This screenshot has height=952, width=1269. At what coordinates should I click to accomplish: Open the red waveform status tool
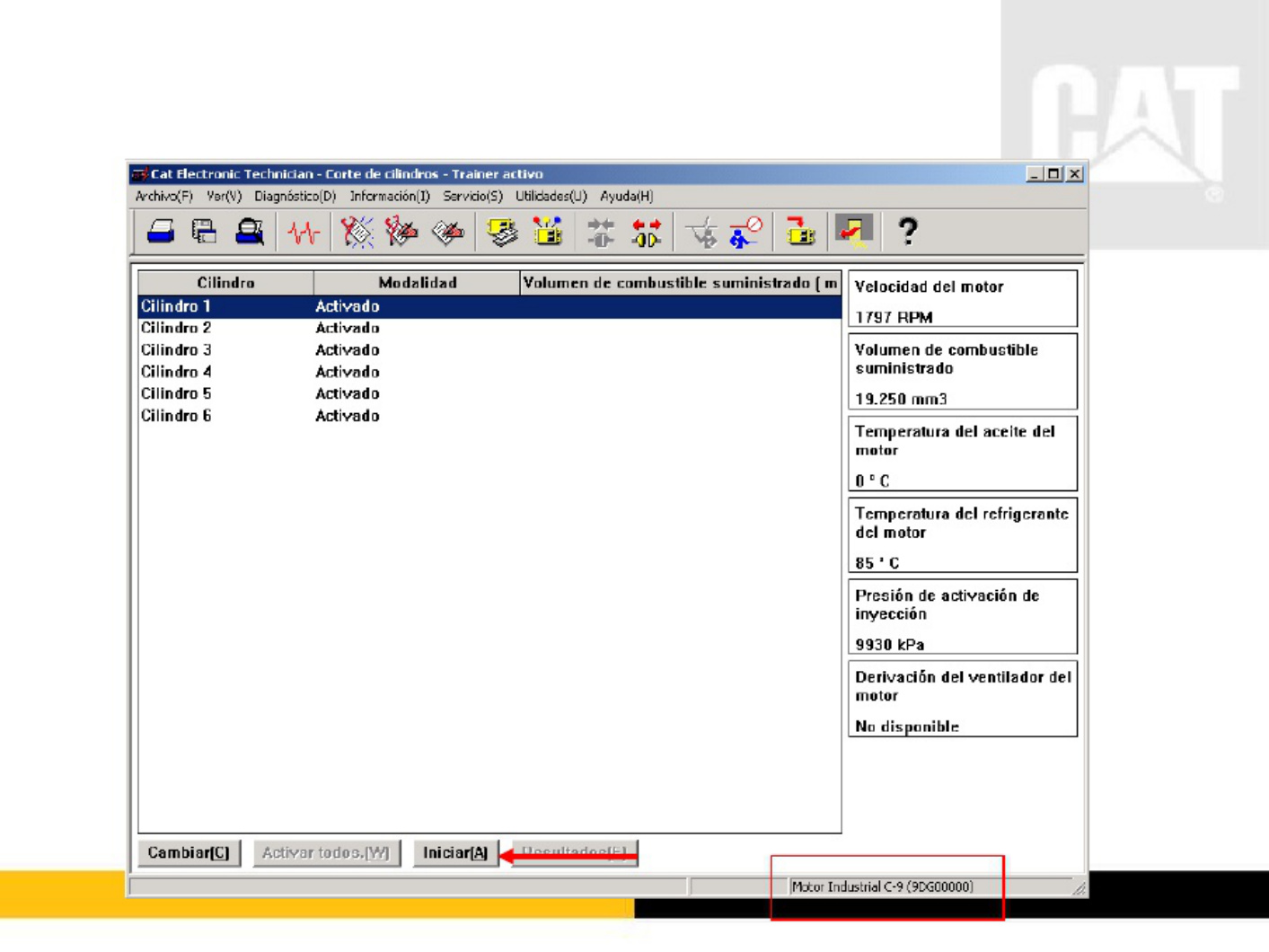tap(304, 233)
